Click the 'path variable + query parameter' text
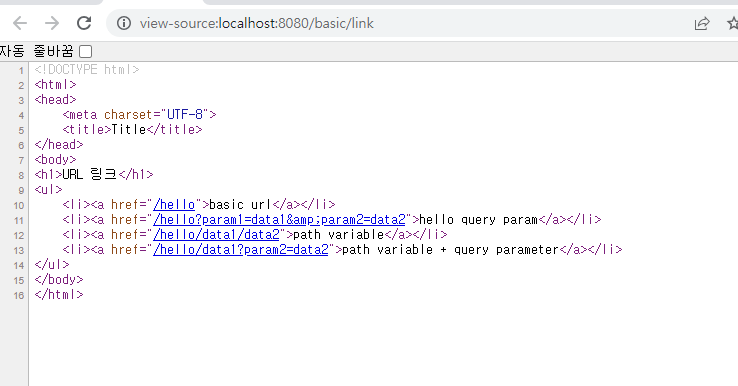 (450, 250)
